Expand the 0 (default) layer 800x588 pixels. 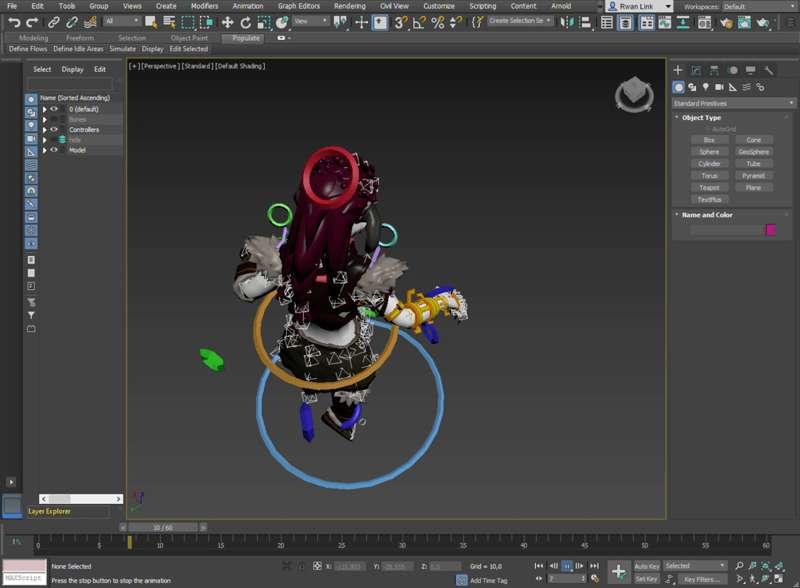44,109
